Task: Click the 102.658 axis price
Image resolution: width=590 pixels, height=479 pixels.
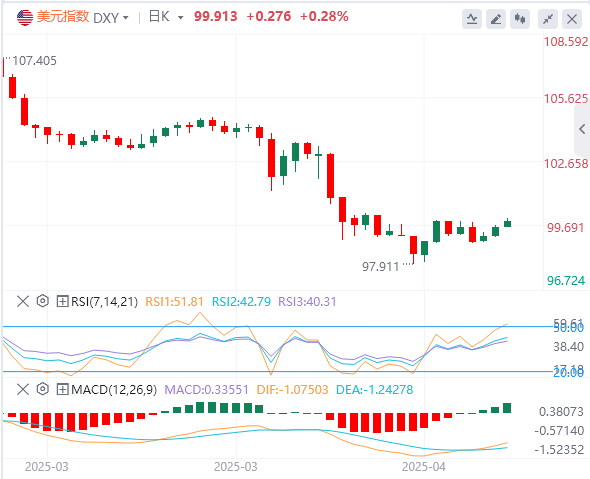Action: [566, 164]
